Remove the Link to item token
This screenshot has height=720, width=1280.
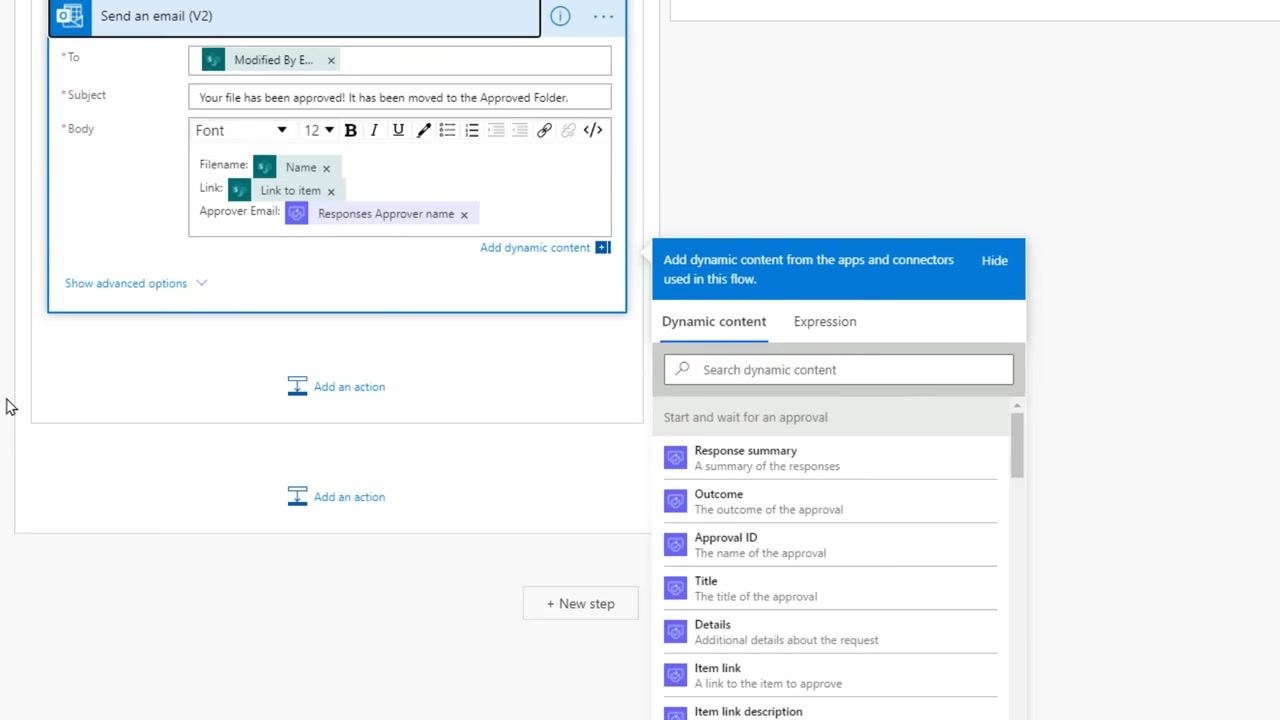[331, 191]
